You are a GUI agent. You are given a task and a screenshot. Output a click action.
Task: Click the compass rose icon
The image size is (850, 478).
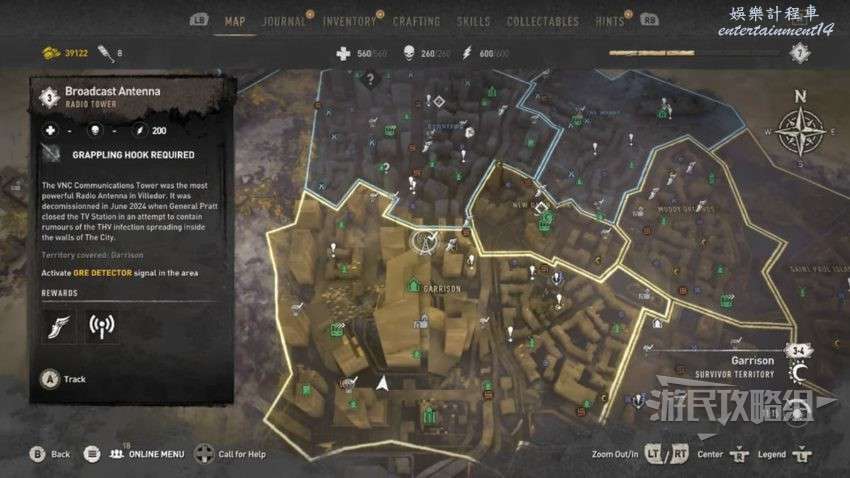point(800,132)
